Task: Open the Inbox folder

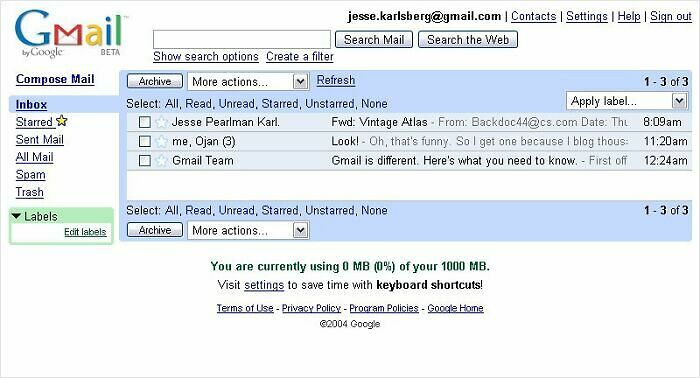Action: pos(31,104)
